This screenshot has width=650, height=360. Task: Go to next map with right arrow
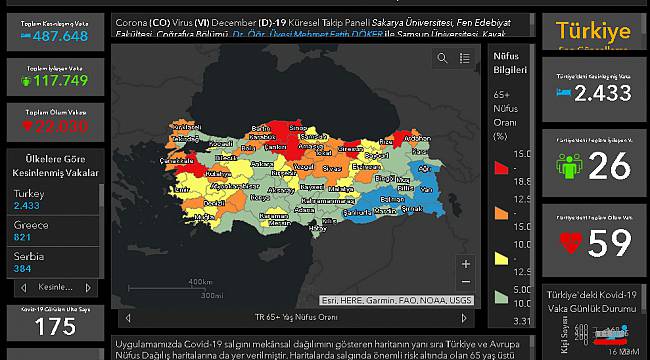point(464,318)
